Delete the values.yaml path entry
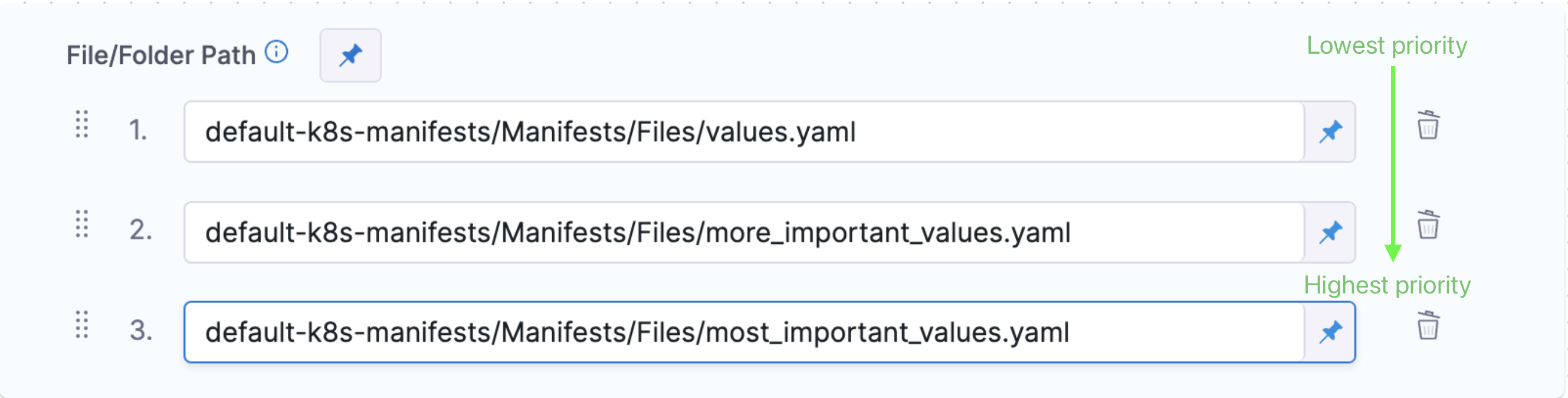1568x398 pixels. pos(1428,126)
